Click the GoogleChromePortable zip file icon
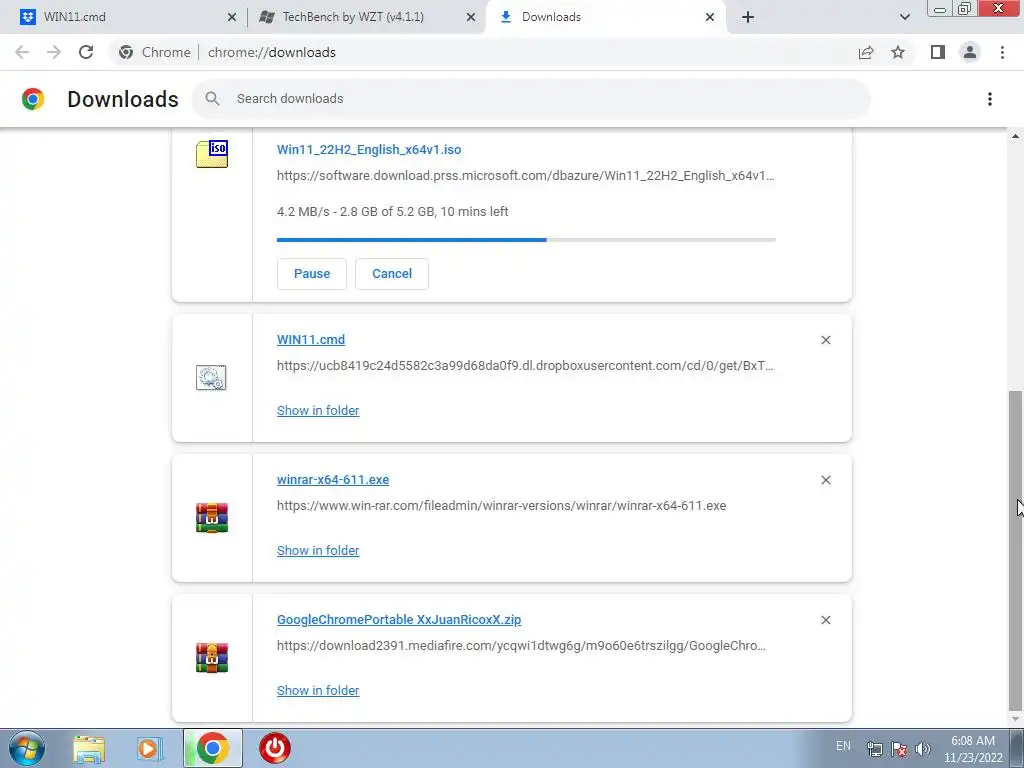Screen dimensions: 1024x768 coord(212,658)
